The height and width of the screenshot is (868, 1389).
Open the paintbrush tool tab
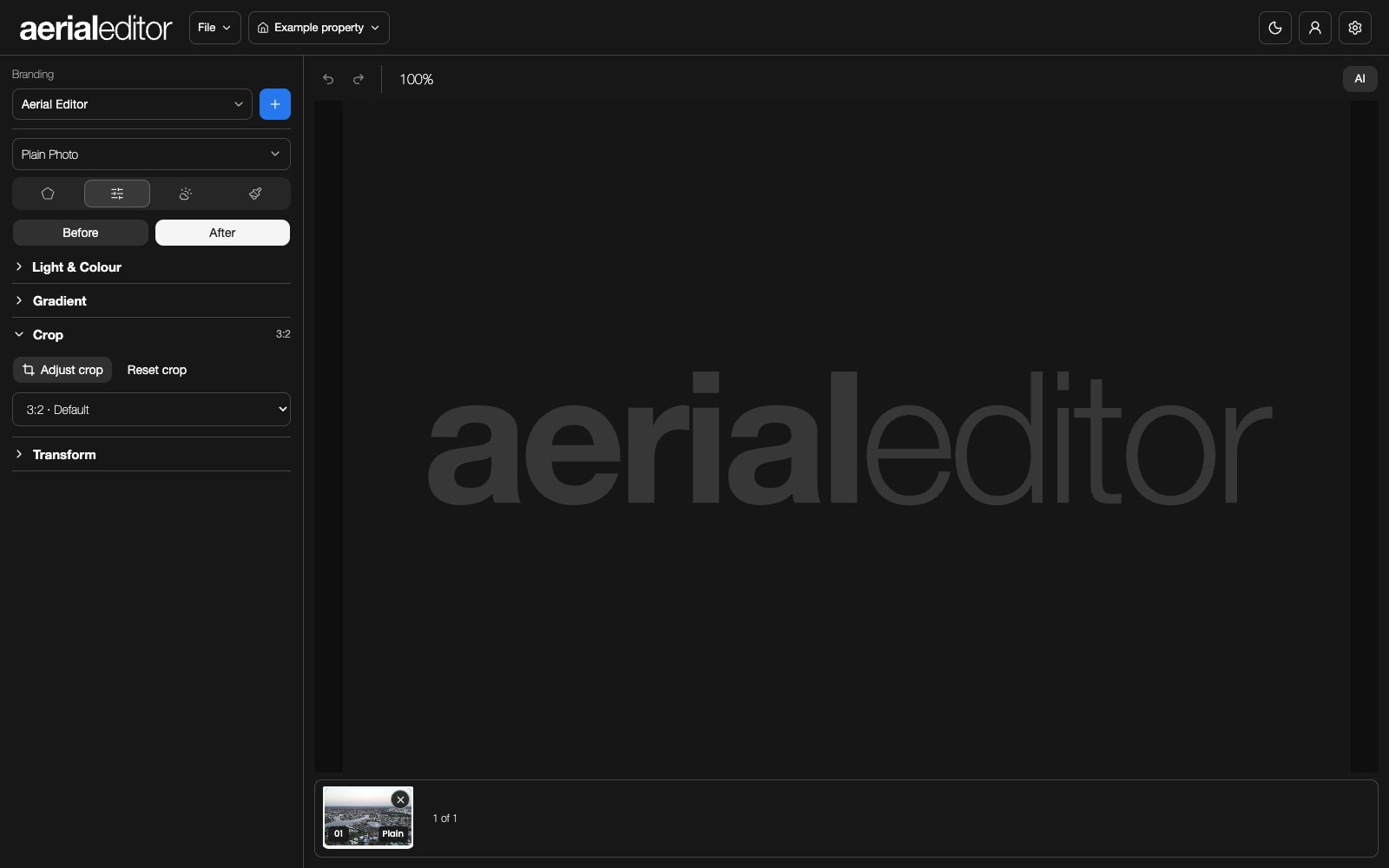coord(255,194)
